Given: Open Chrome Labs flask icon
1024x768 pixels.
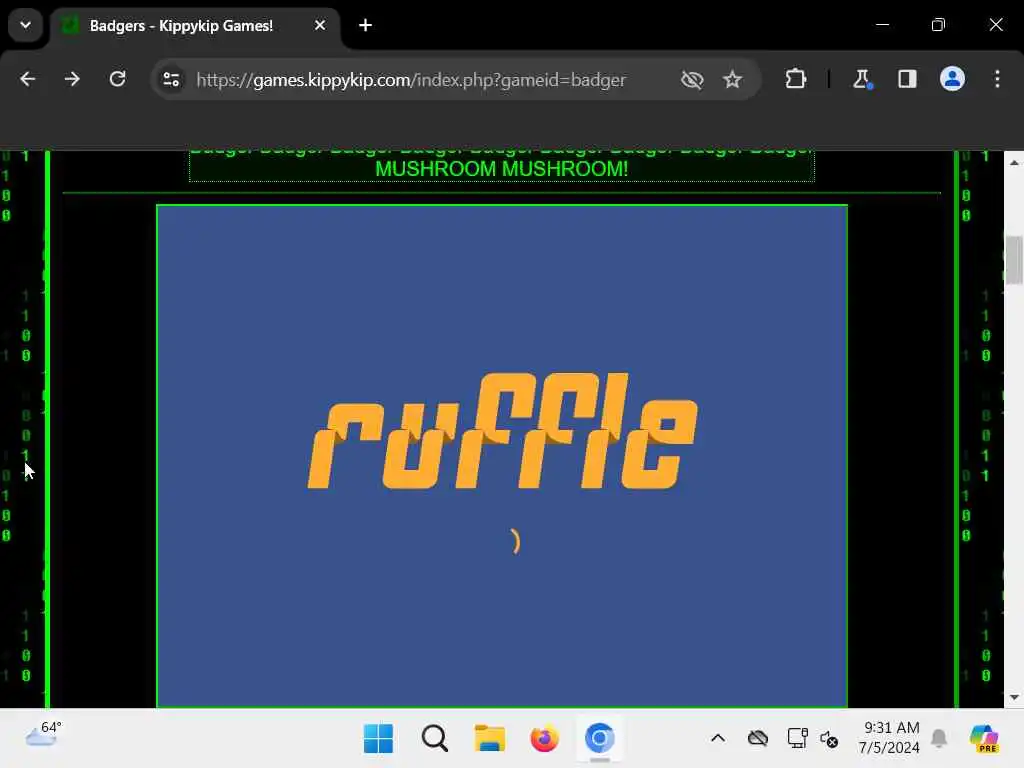Looking at the screenshot, I should point(861,80).
